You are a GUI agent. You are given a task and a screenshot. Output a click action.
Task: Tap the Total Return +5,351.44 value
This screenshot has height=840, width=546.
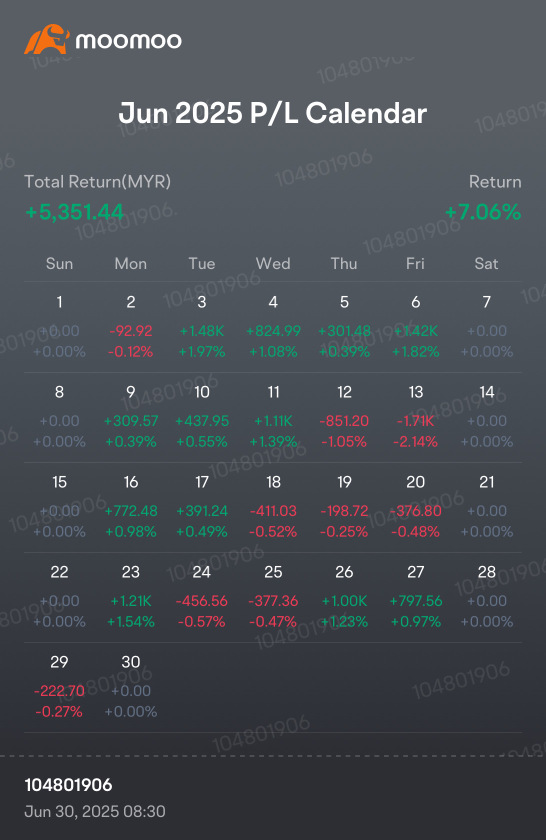click(74, 212)
